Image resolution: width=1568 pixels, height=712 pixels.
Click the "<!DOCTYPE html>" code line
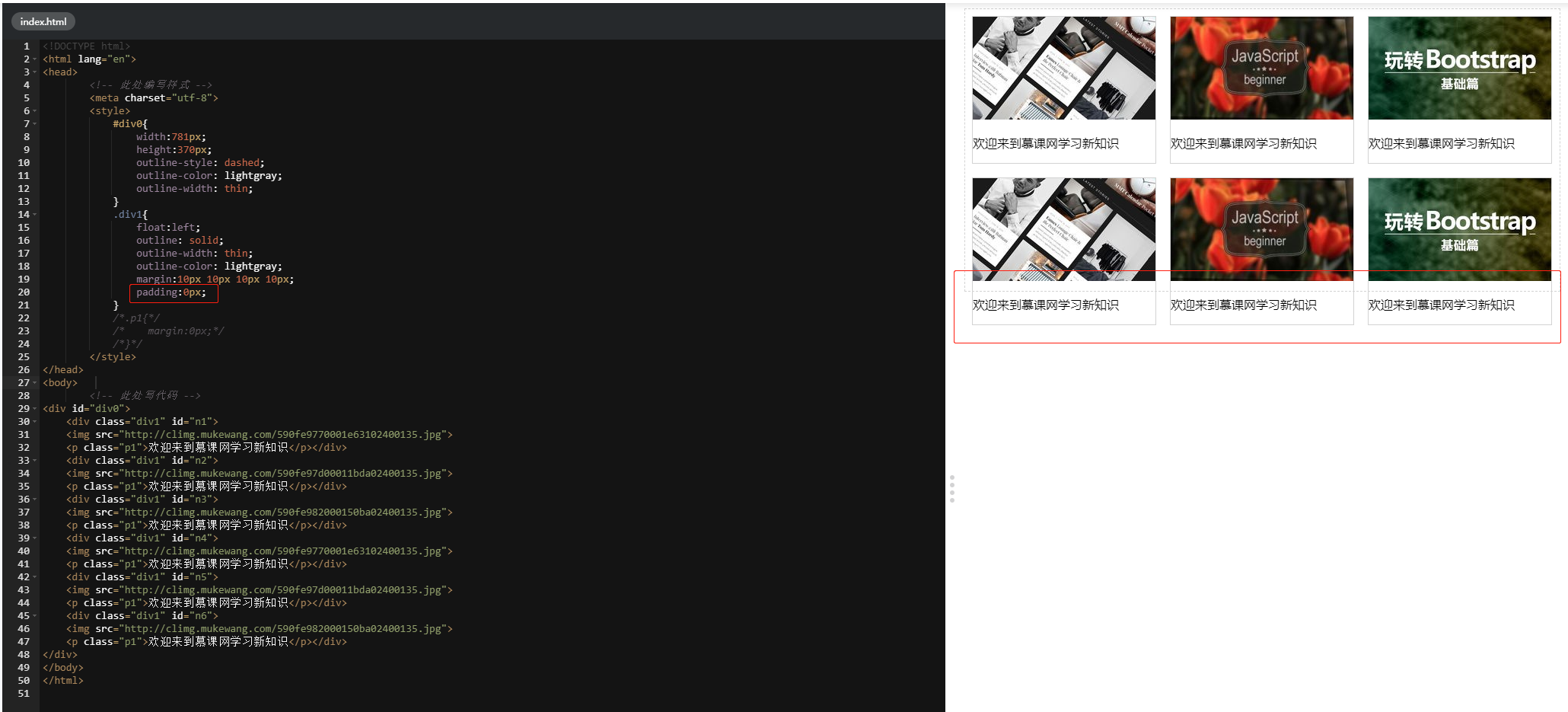coord(87,46)
